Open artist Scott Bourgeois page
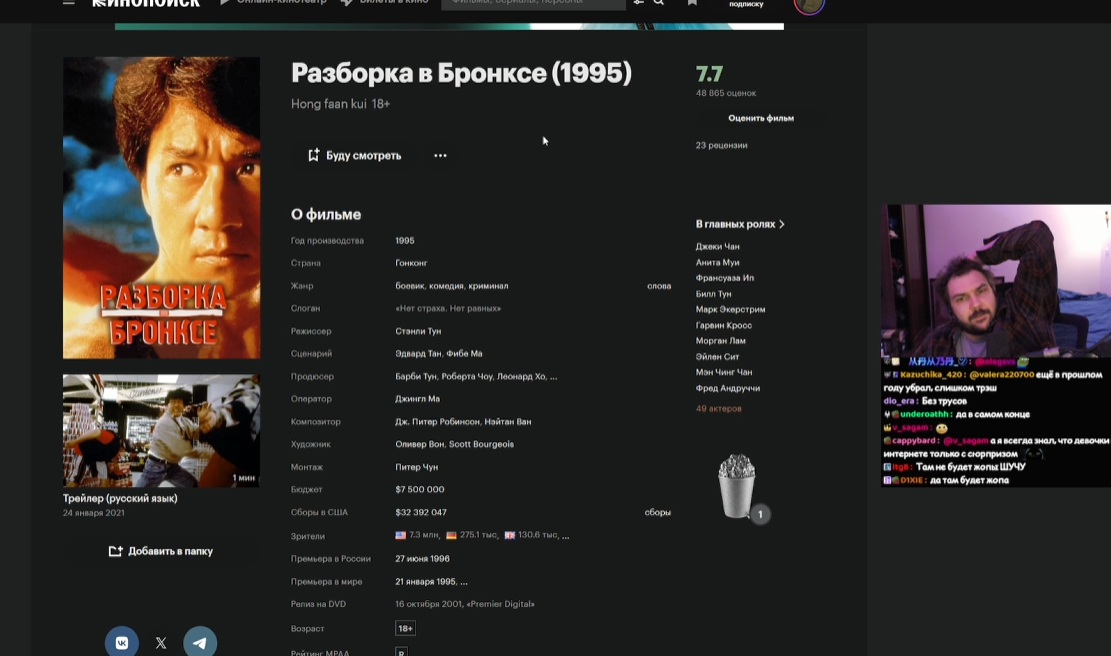The width and height of the screenshot is (1111, 656). click(x=482, y=444)
